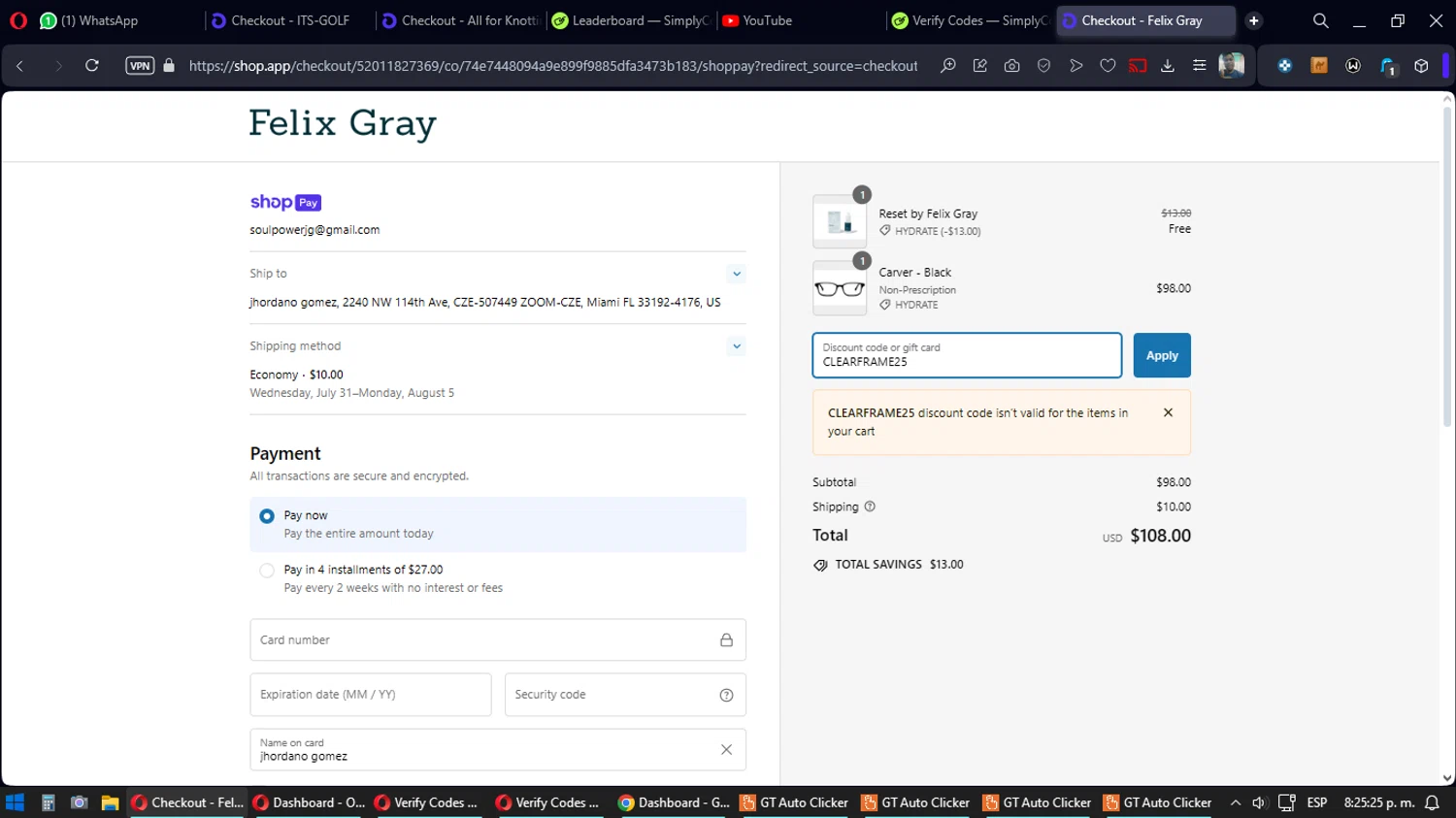Open a new tab with plus button
Screen dimensions: 1456x818
1254,20
